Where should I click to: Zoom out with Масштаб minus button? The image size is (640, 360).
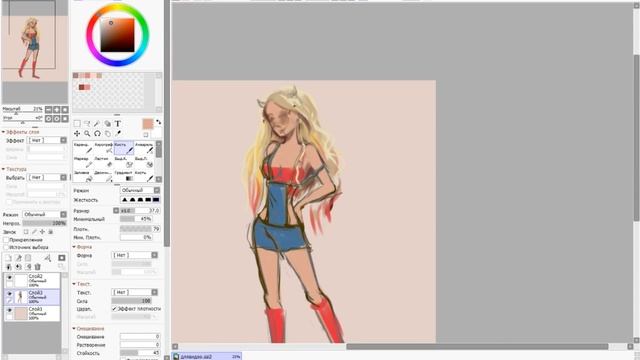[49, 109]
